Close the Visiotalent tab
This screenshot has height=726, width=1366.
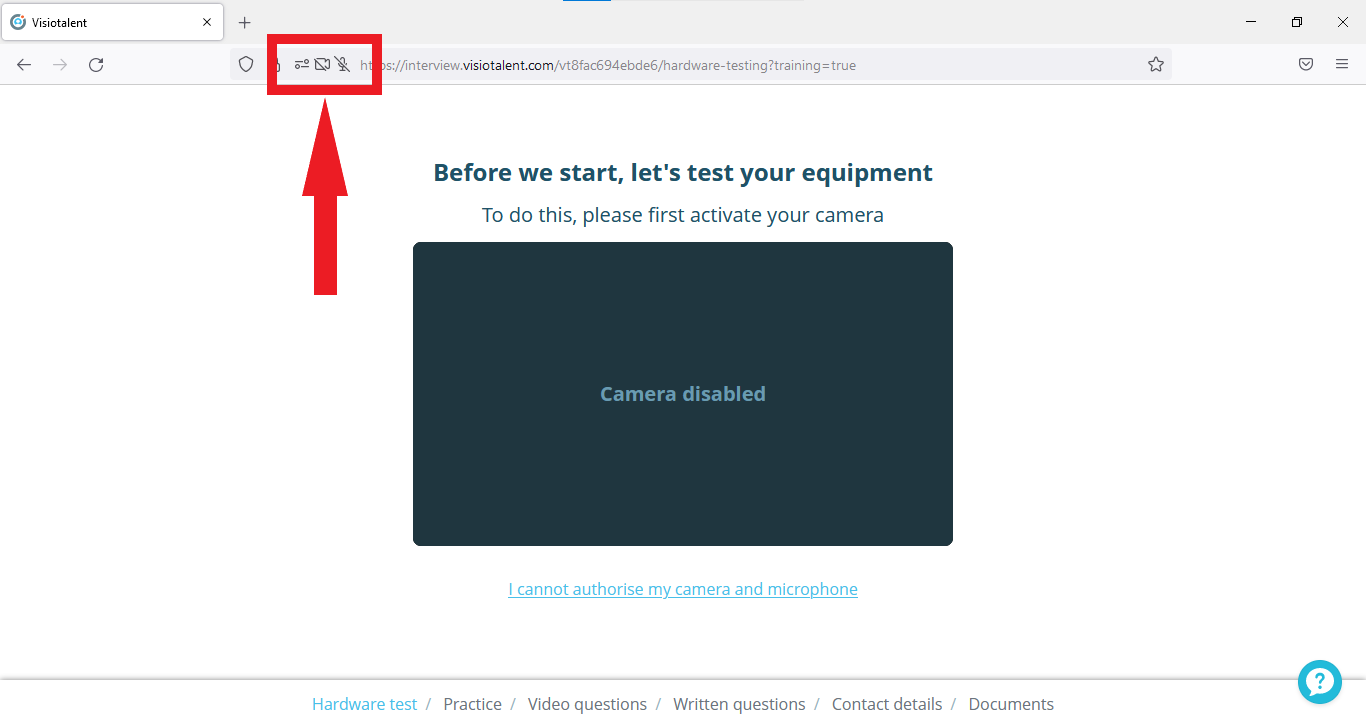(207, 22)
